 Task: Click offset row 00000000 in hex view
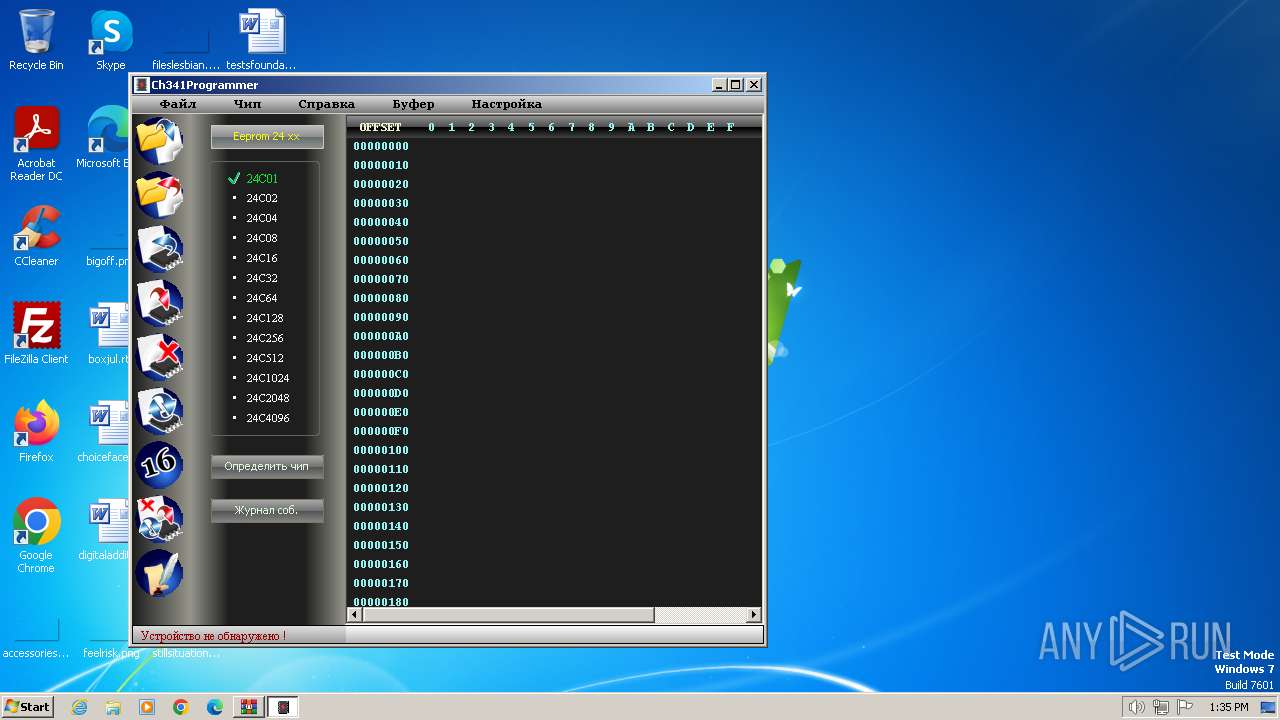coord(381,147)
